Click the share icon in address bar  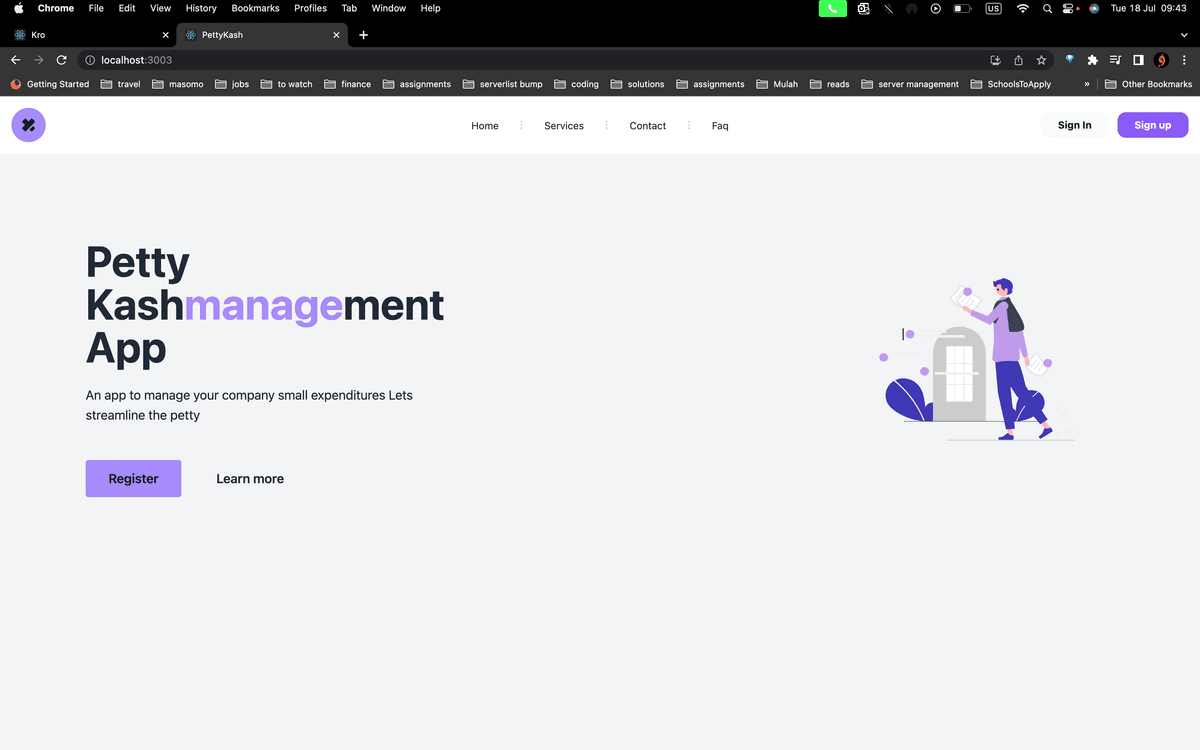(1018, 60)
